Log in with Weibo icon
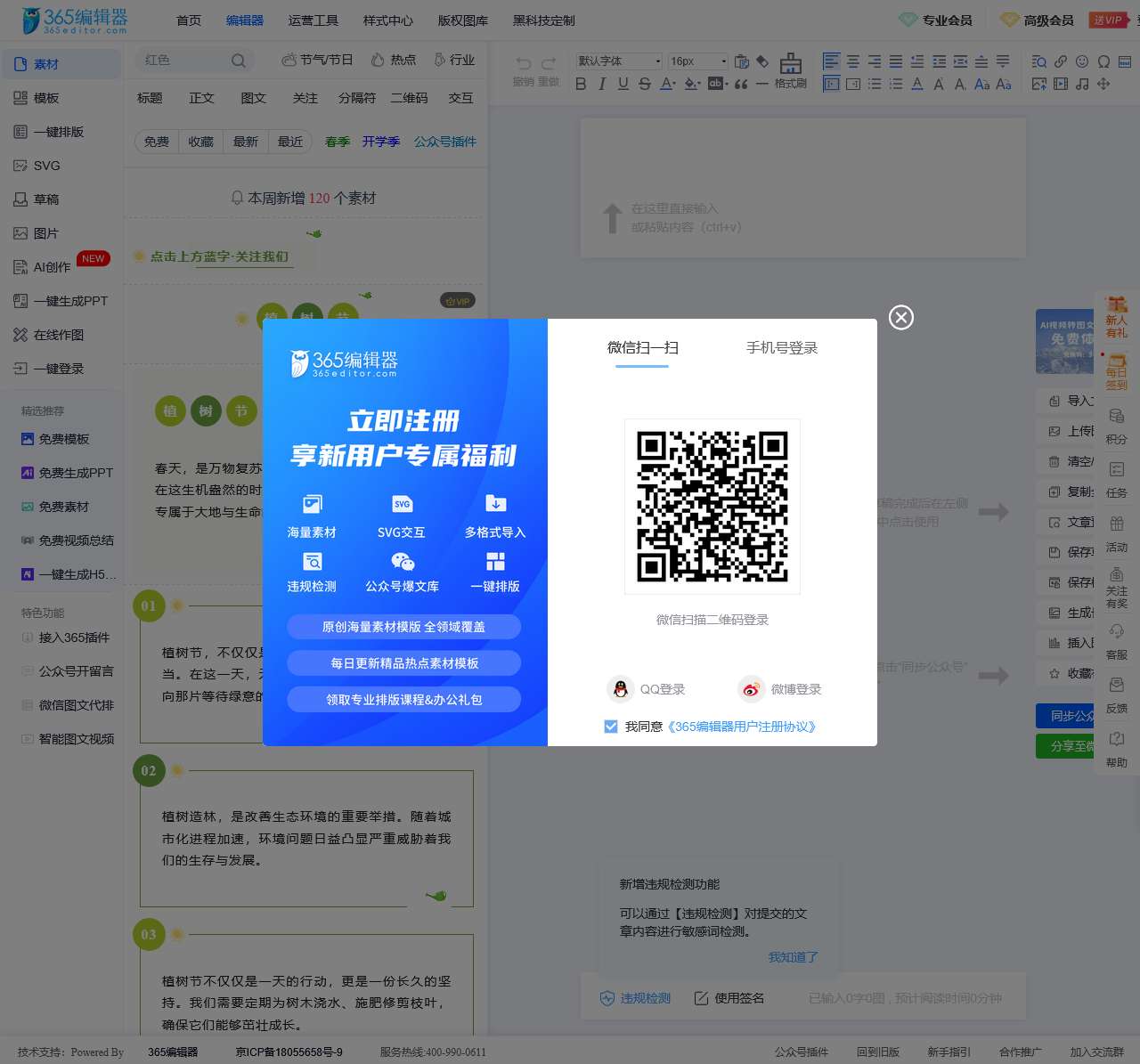 [x=752, y=689]
